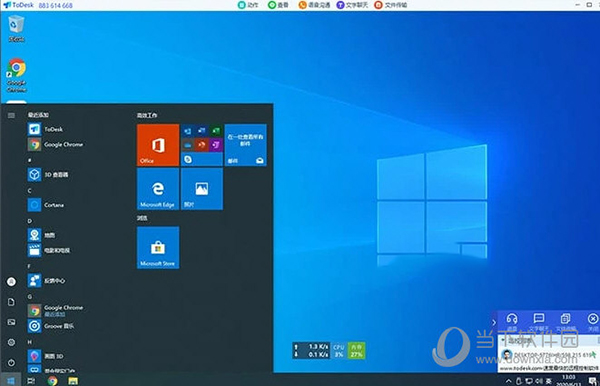
Task: Open the chat bubble icon in floating panel
Action: coord(538,318)
